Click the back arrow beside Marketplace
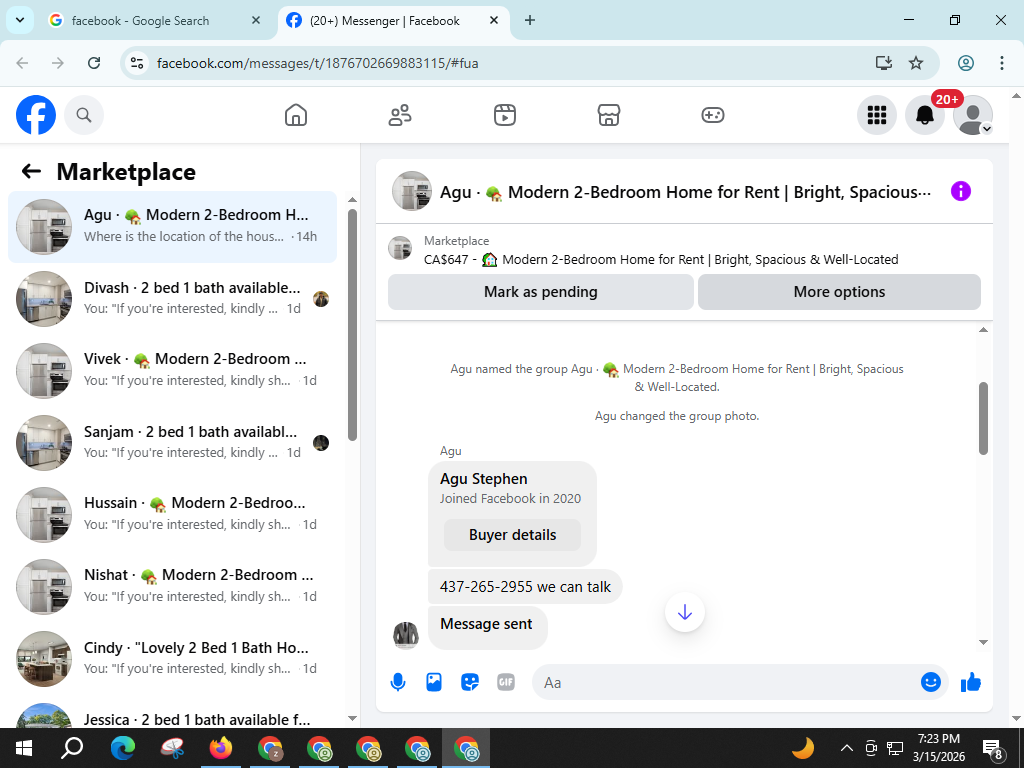 (31, 171)
